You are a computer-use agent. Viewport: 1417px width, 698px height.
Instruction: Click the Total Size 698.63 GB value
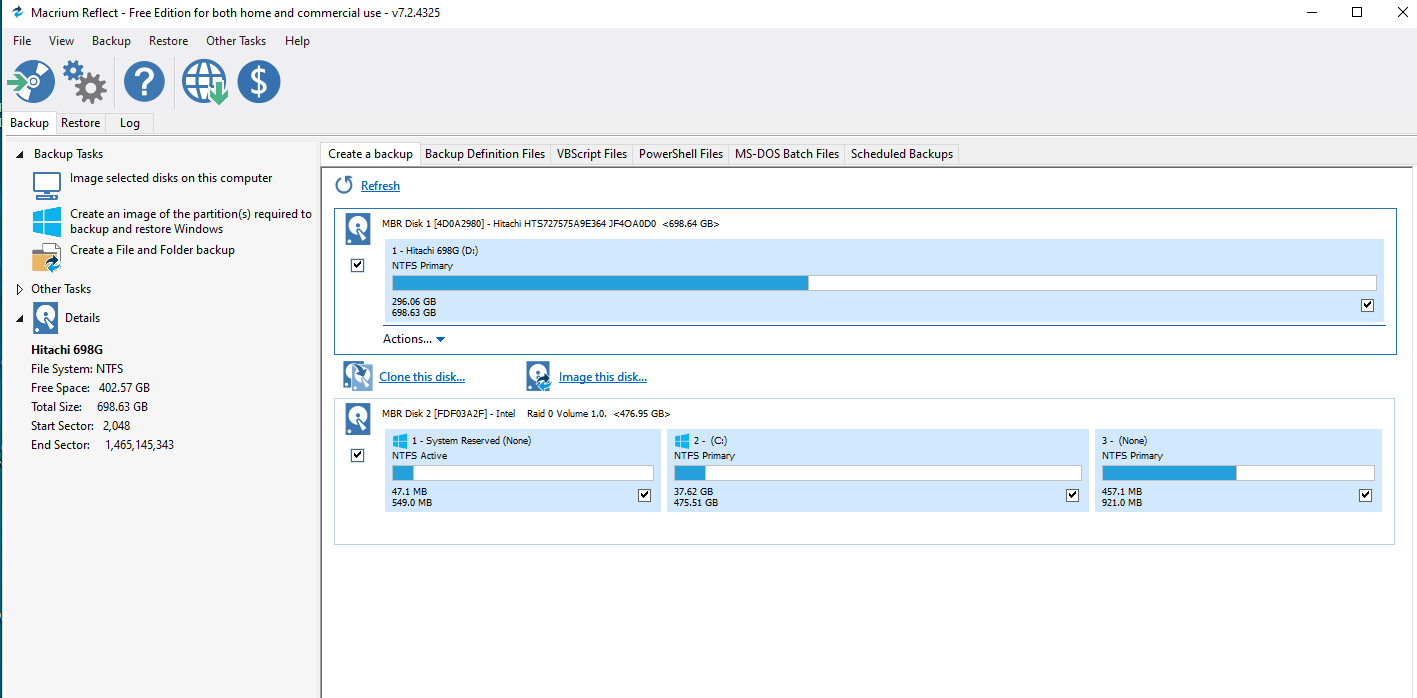click(122, 407)
